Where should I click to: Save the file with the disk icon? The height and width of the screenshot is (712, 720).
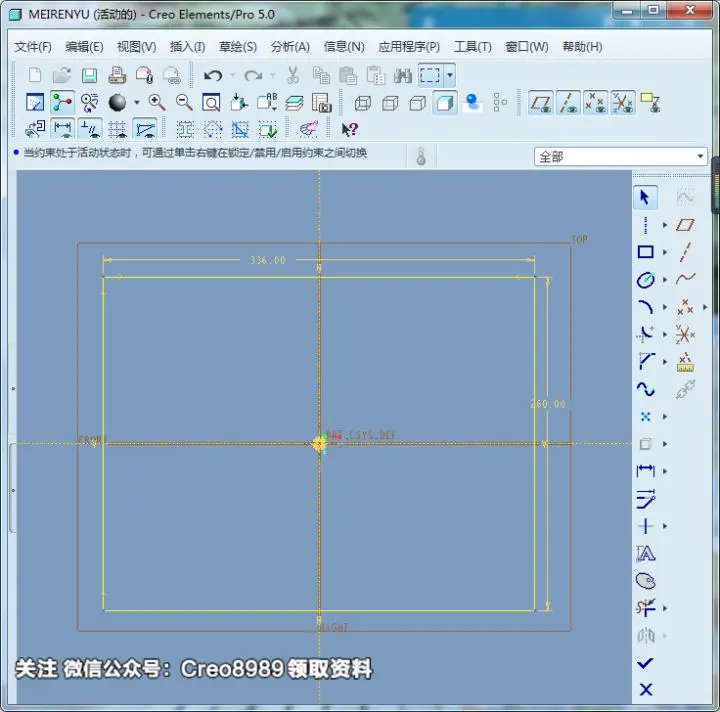click(89, 75)
